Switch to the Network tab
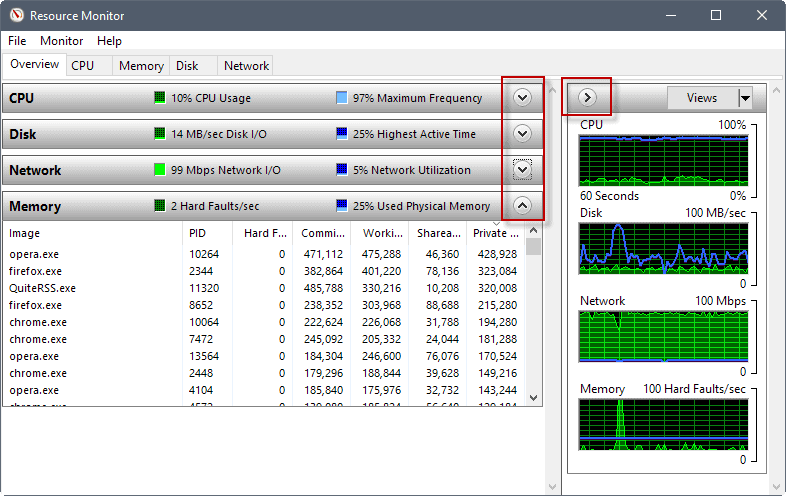 tap(246, 66)
